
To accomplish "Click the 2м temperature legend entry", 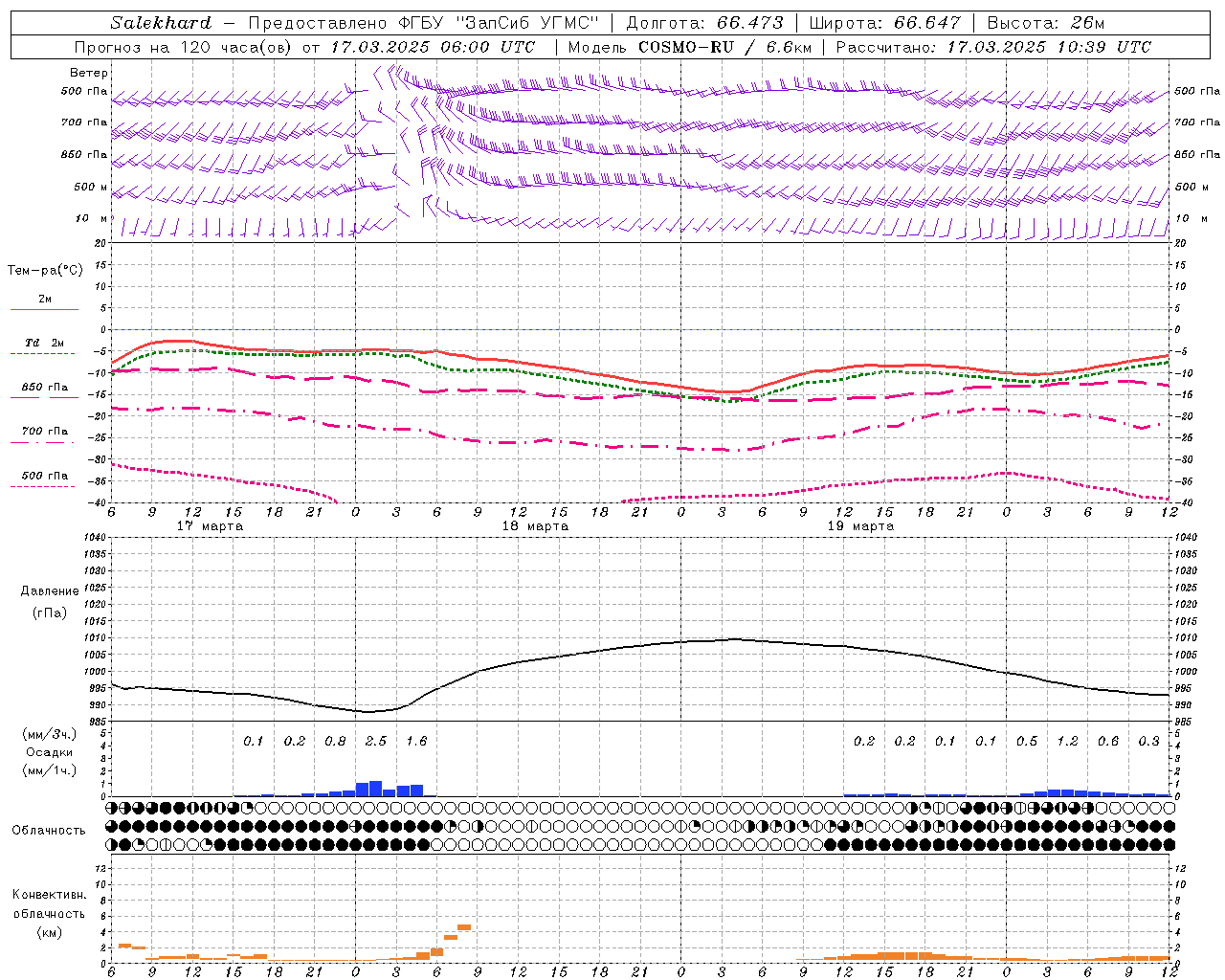I will point(44,303).
